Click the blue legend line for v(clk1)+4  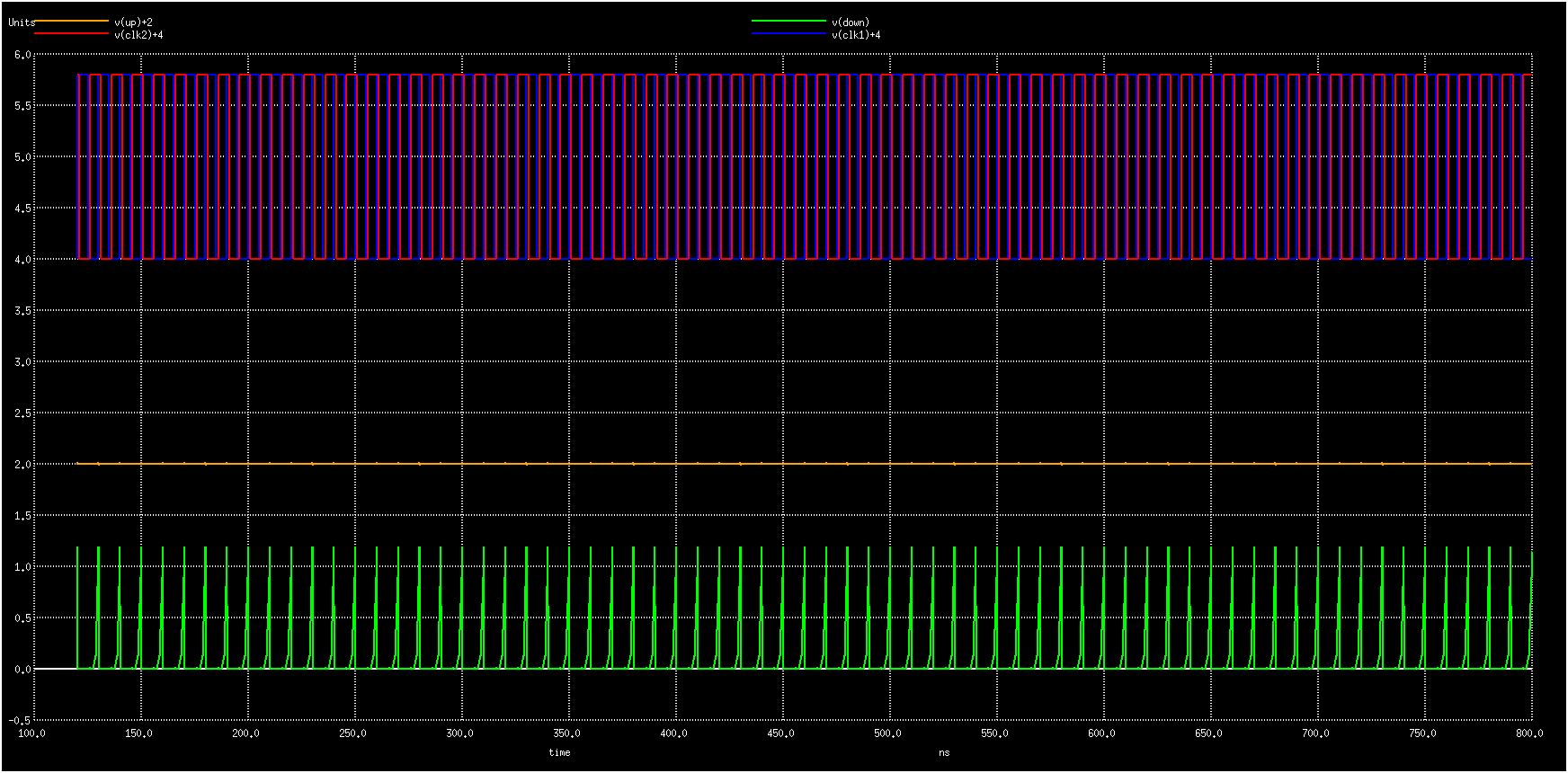pyautogui.click(x=788, y=34)
